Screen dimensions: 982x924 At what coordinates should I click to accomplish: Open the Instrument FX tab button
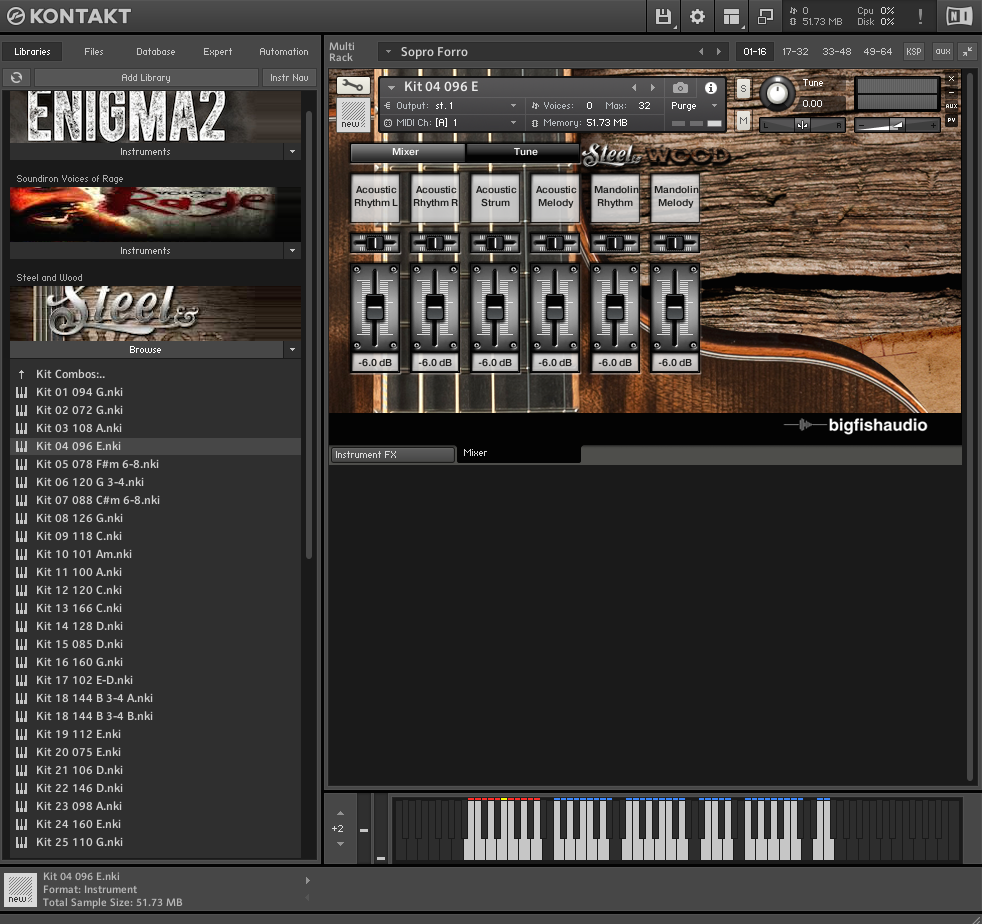(392, 454)
